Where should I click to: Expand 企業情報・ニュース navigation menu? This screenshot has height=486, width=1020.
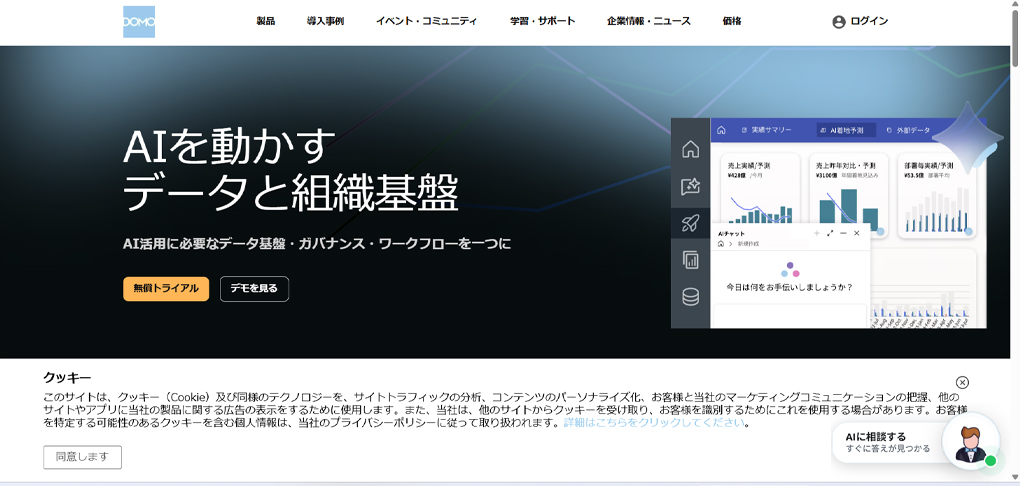tap(649, 21)
